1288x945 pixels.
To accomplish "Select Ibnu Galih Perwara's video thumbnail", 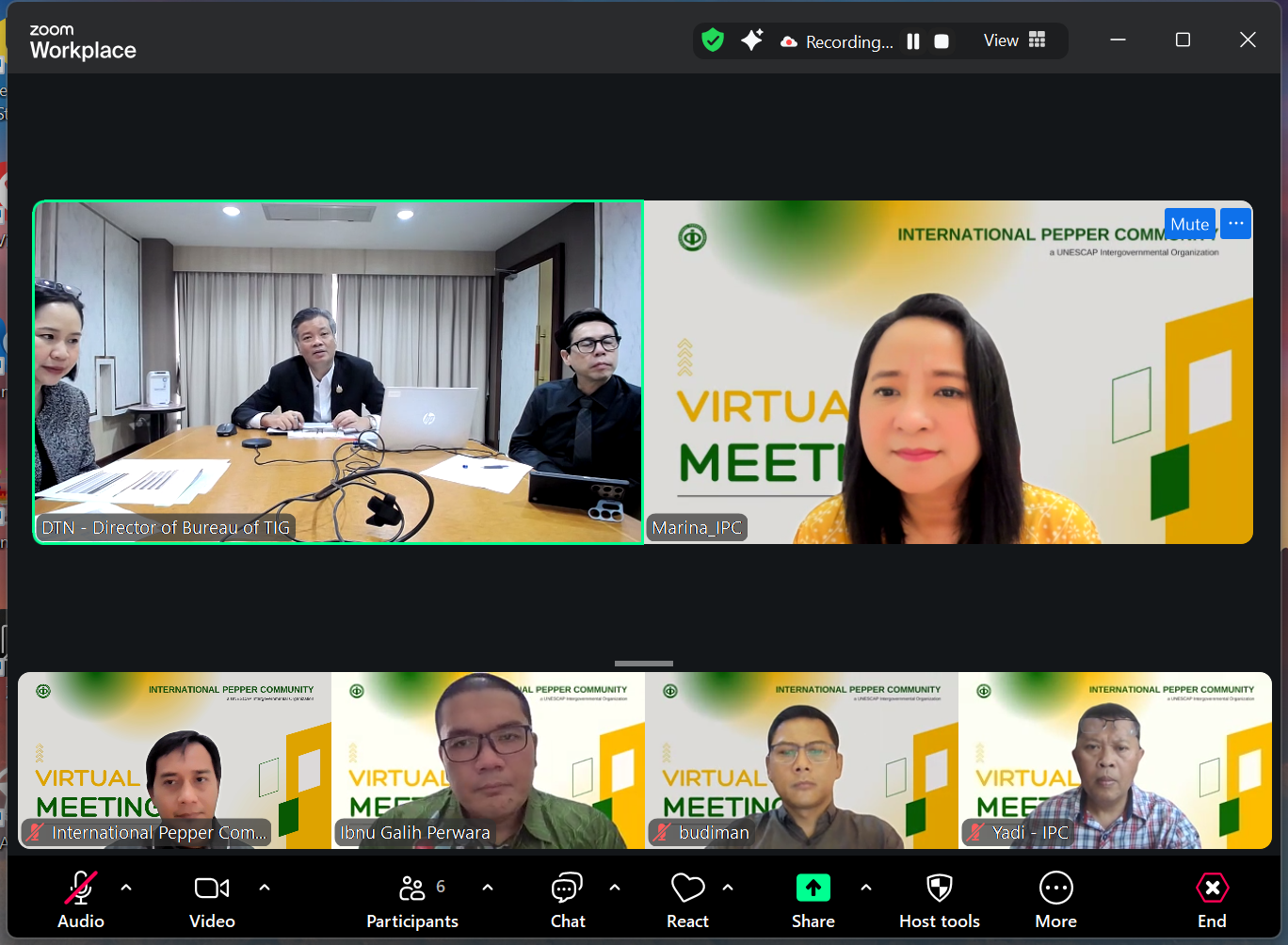I will (487, 761).
